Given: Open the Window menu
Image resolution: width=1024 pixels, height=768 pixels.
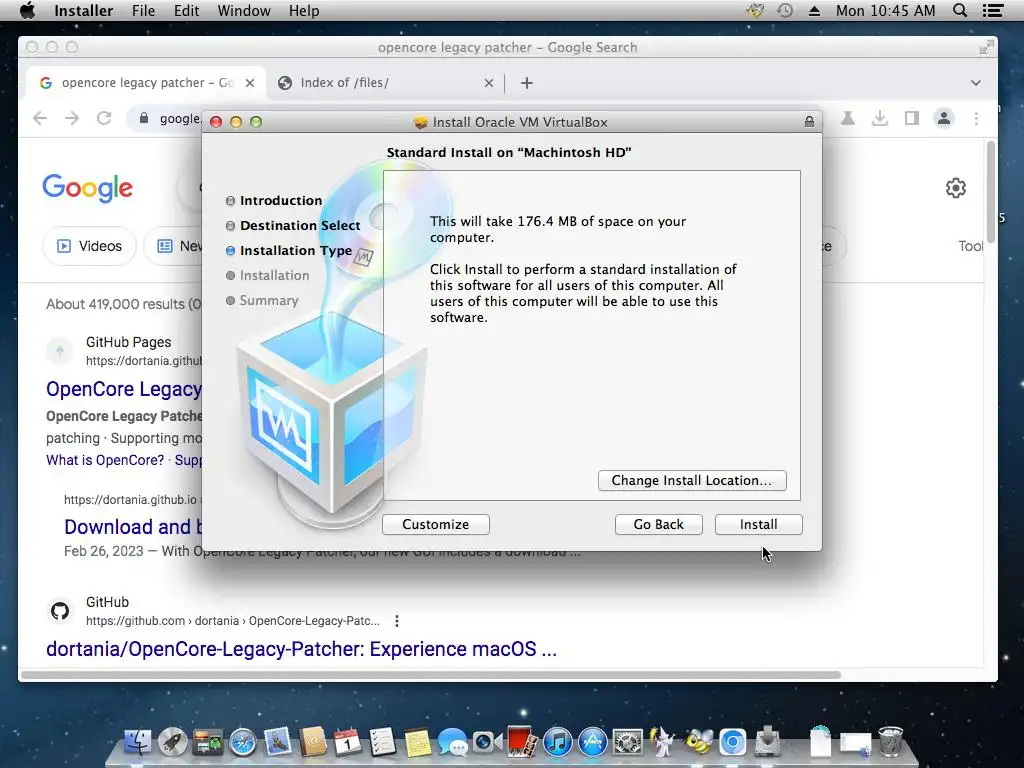Looking at the screenshot, I should [x=244, y=10].
